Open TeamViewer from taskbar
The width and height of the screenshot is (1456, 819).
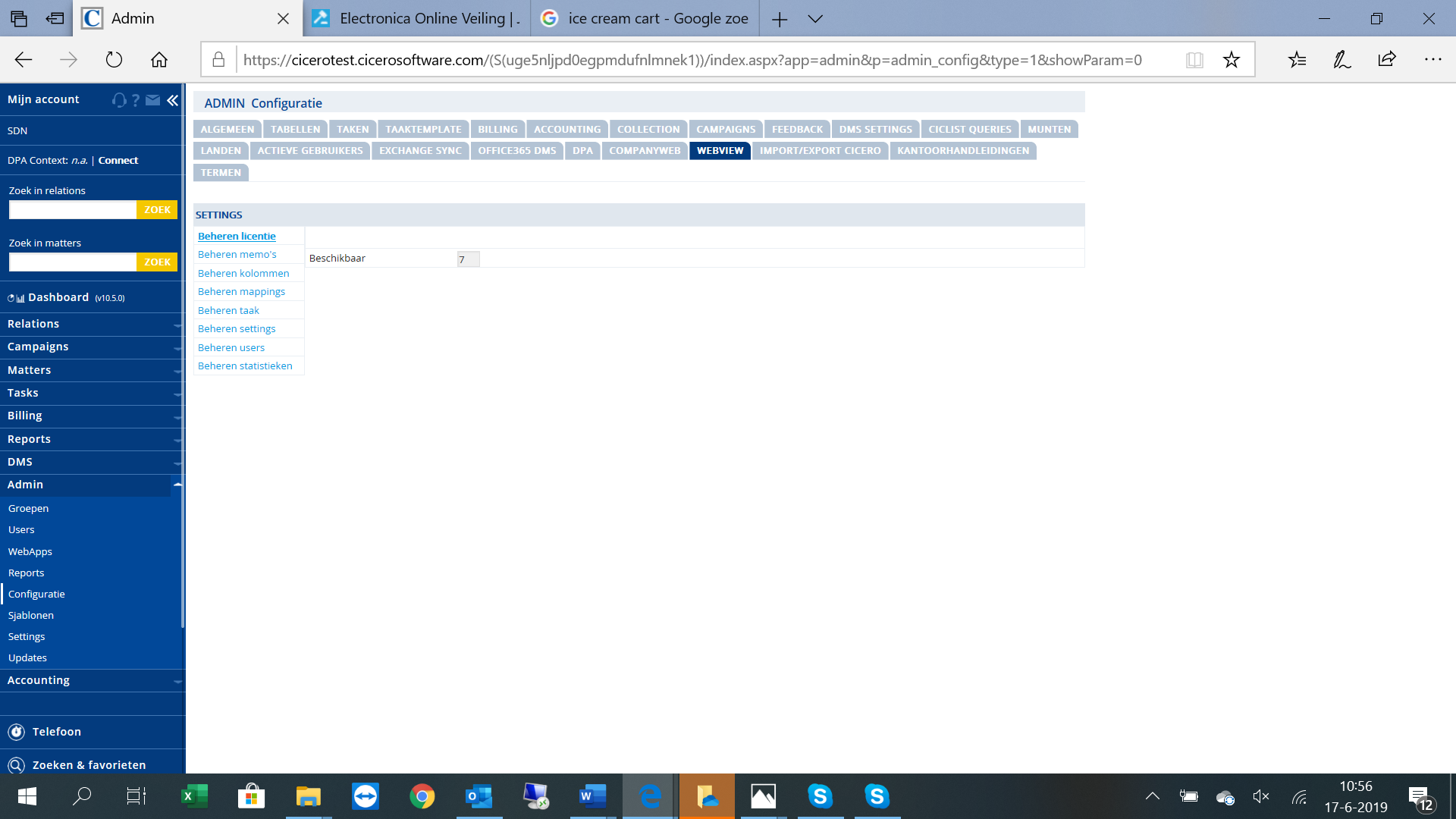point(366,796)
